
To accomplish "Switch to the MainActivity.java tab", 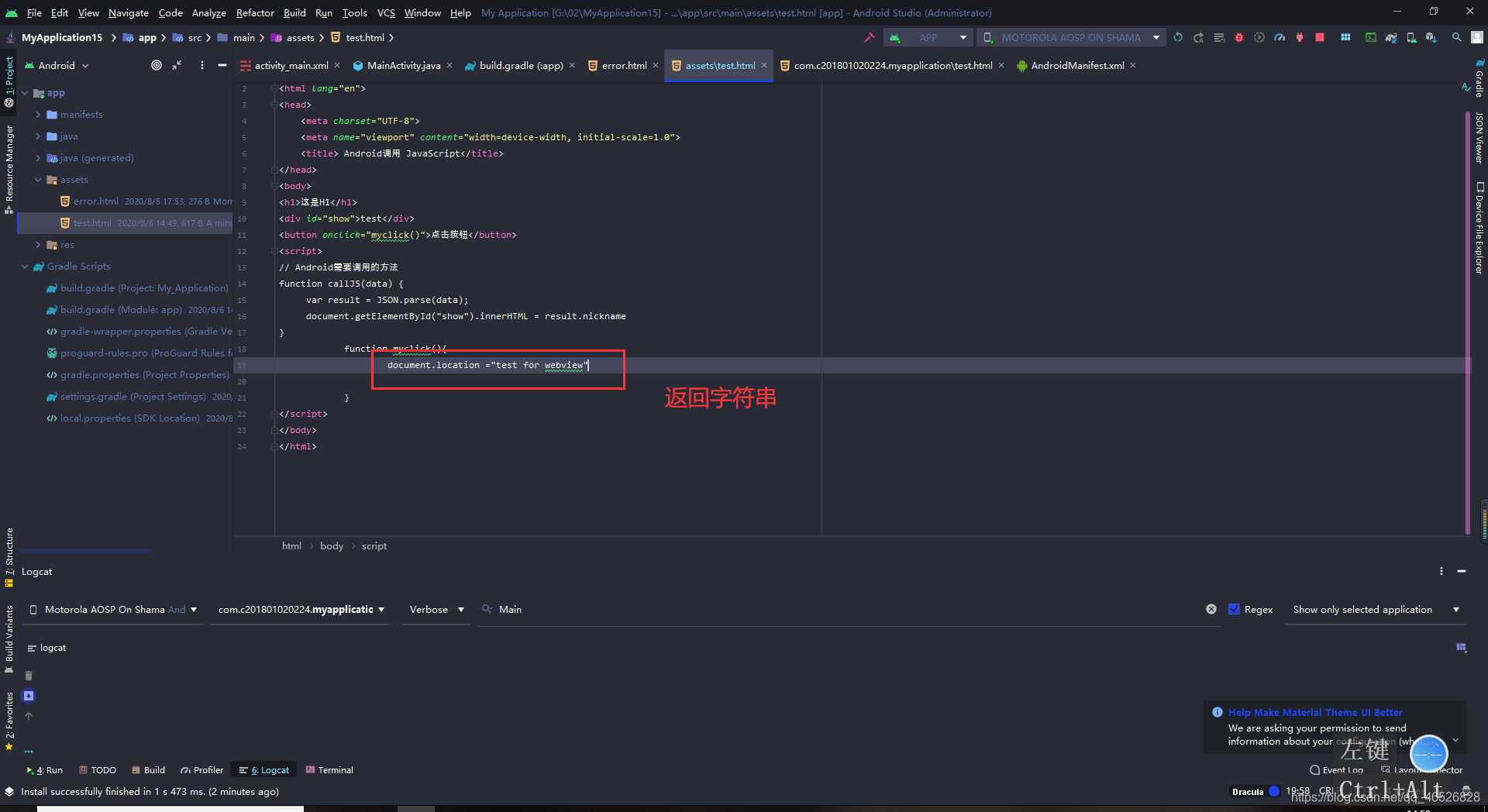I will (403, 66).
